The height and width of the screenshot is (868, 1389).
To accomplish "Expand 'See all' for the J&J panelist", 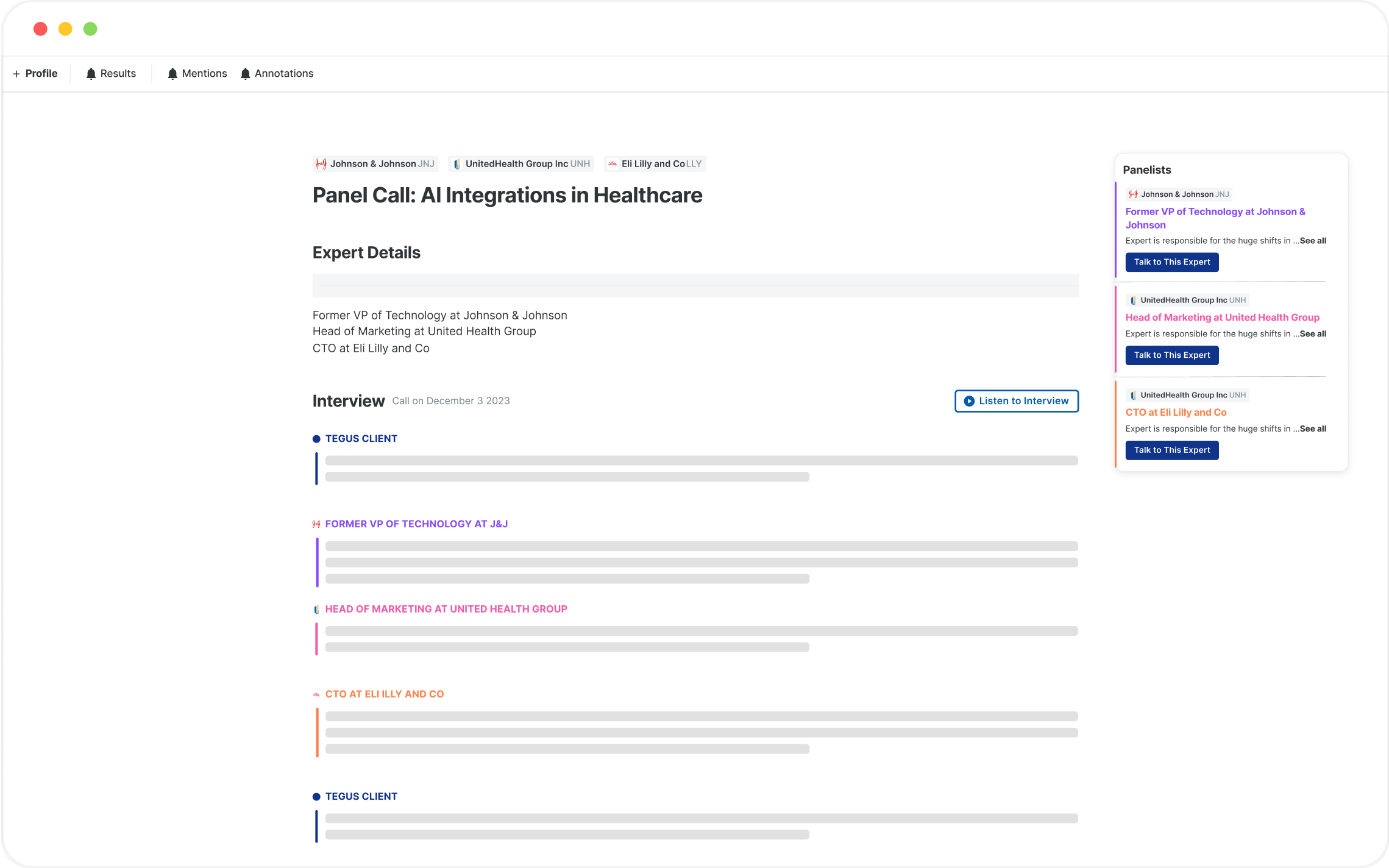I will pyautogui.click(x=1312, y=241).
